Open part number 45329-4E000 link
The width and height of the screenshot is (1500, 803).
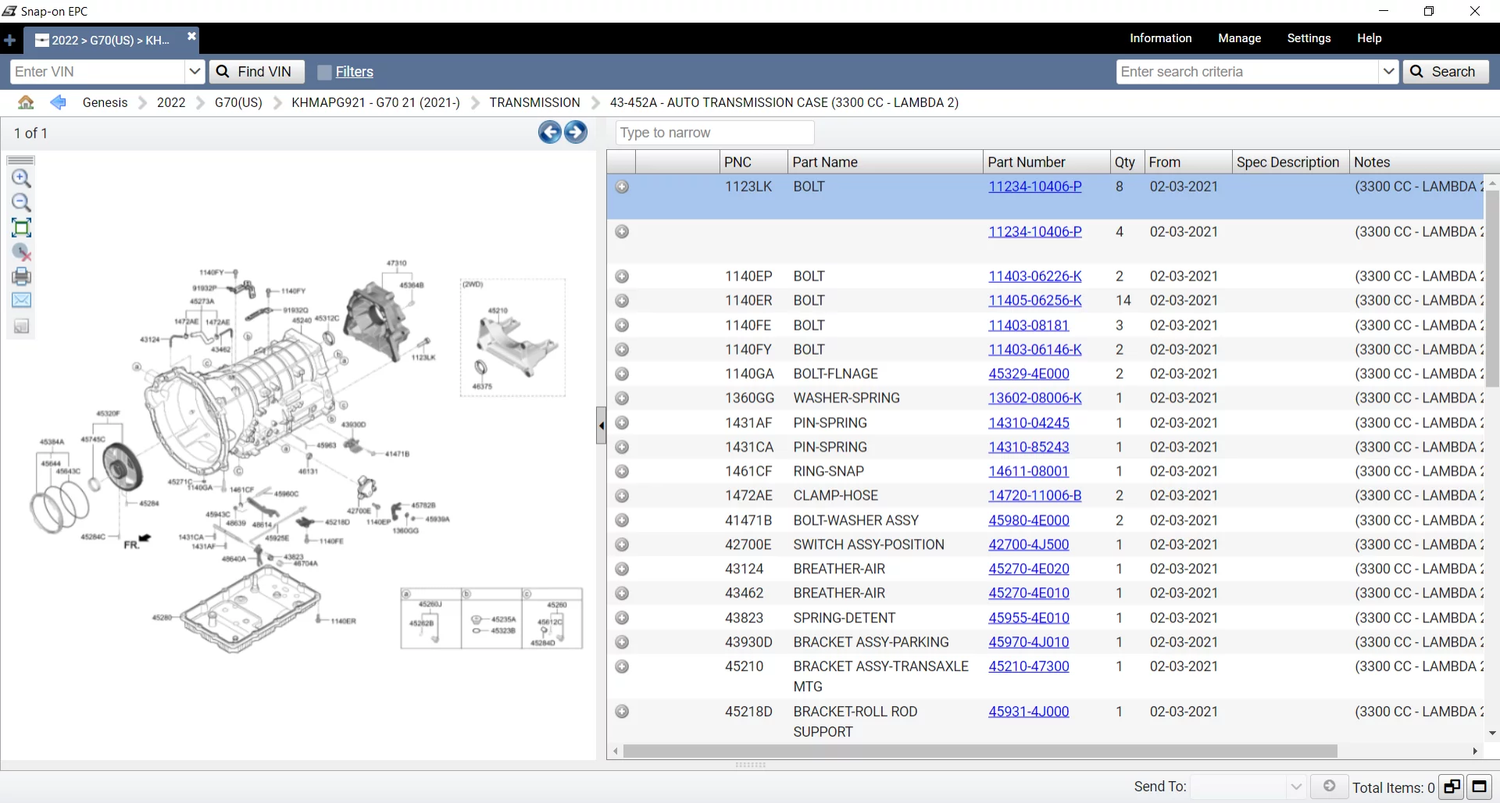point(1028,374)
